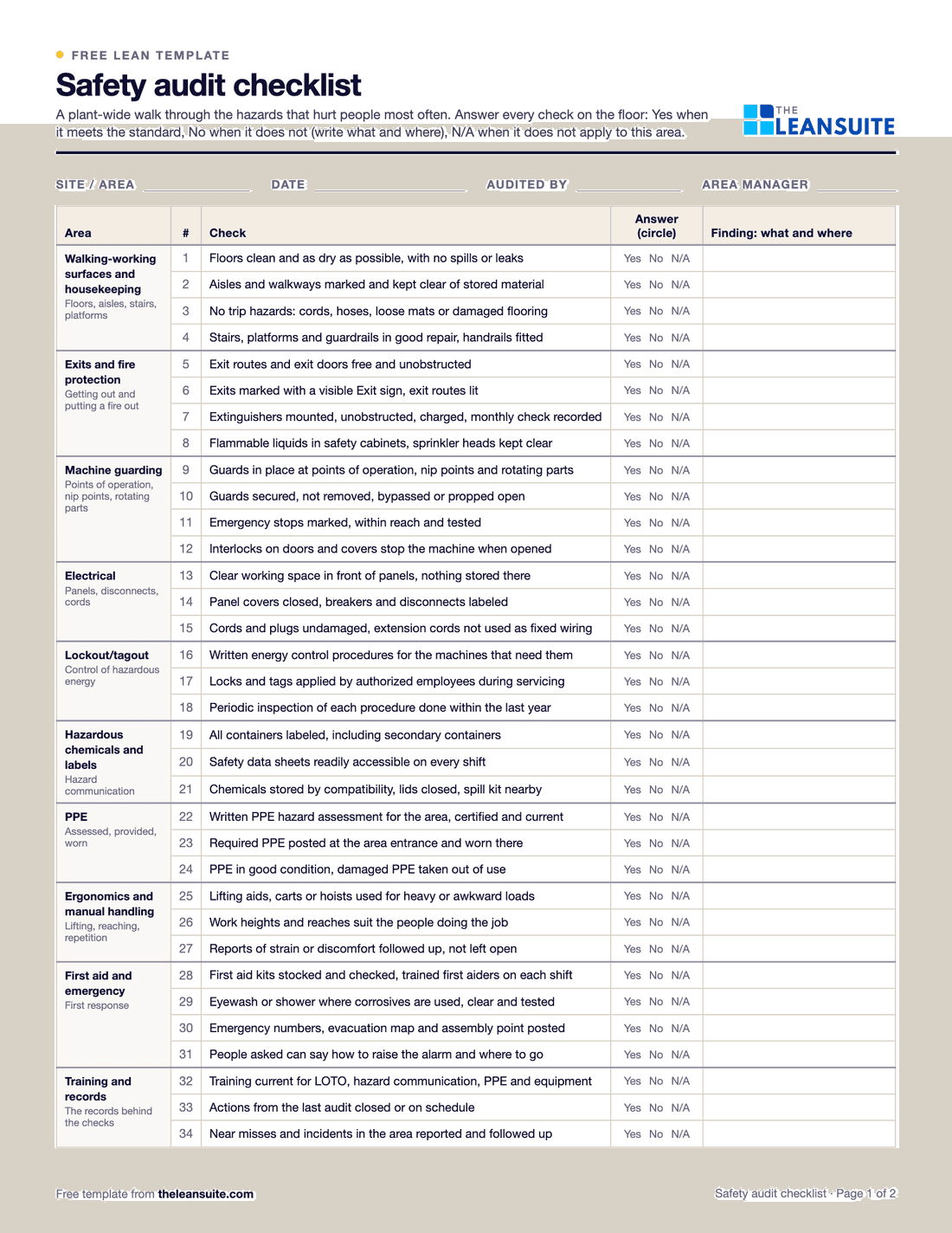Select the 'Machine guarding' area cell
Screen dimensions: 952x1233
tap(113, 509)
